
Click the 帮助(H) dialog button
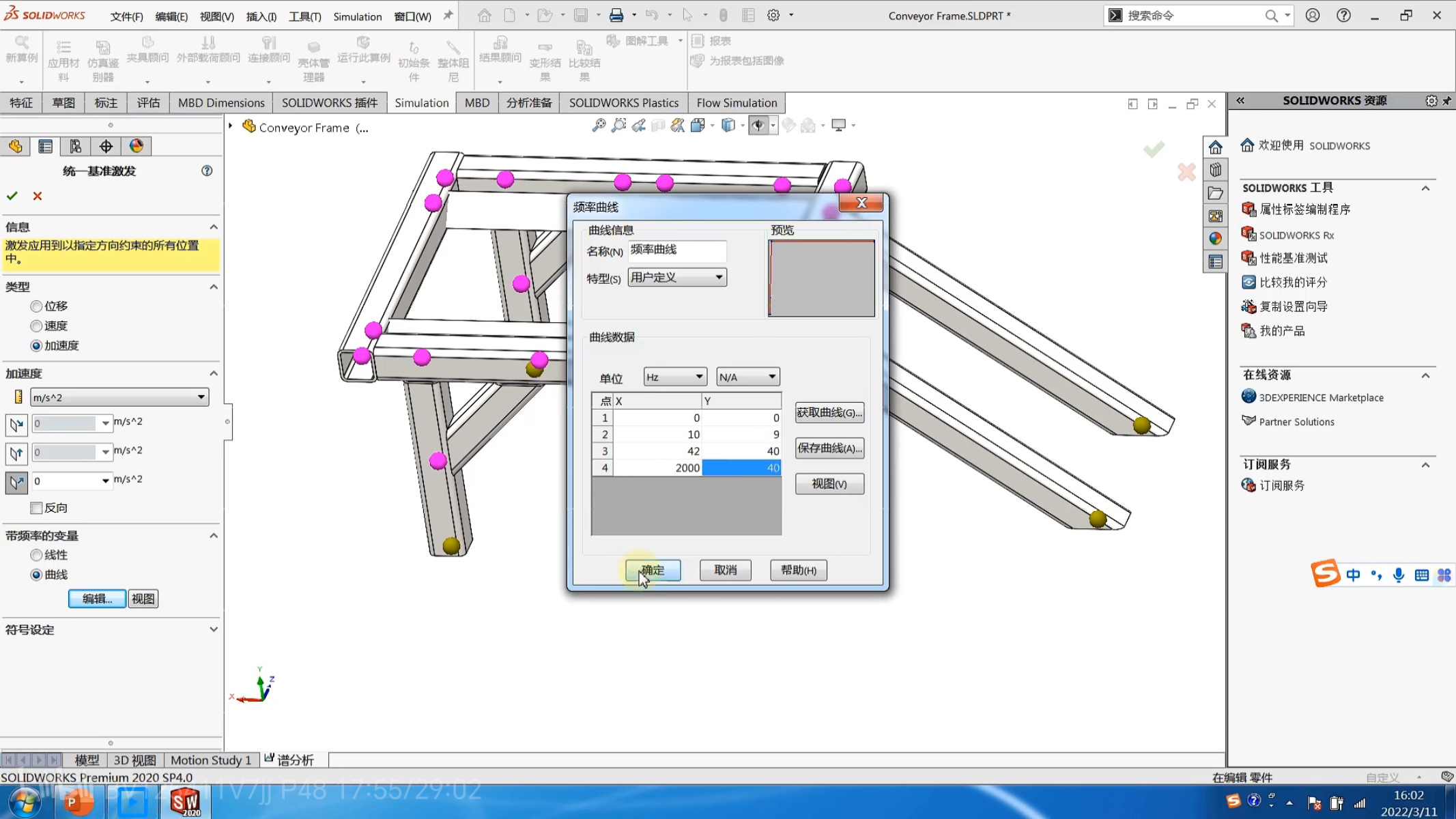click(x=799, y=570)
